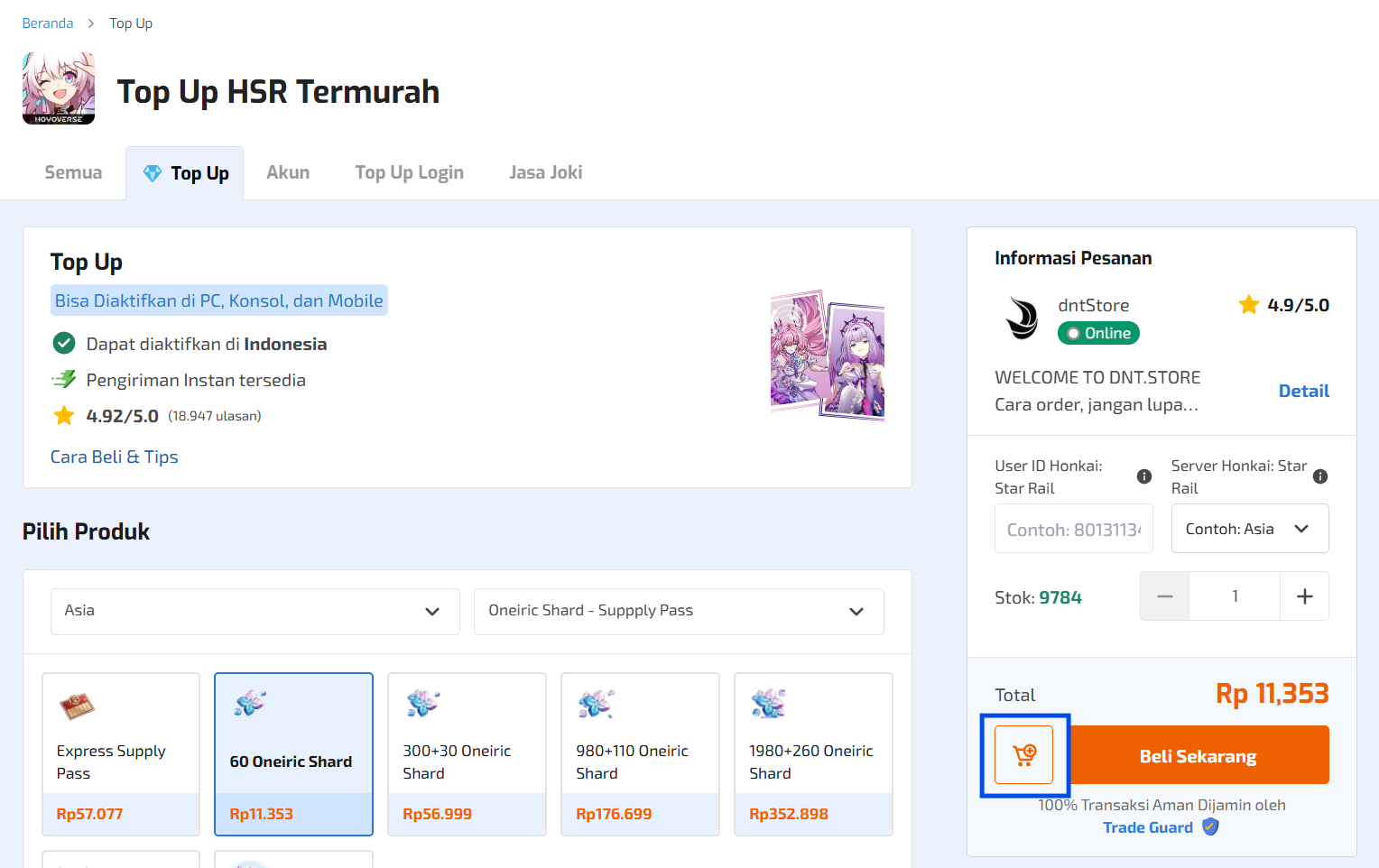Select the 60 Oneiric Shard product

click(x=293, y=753)
